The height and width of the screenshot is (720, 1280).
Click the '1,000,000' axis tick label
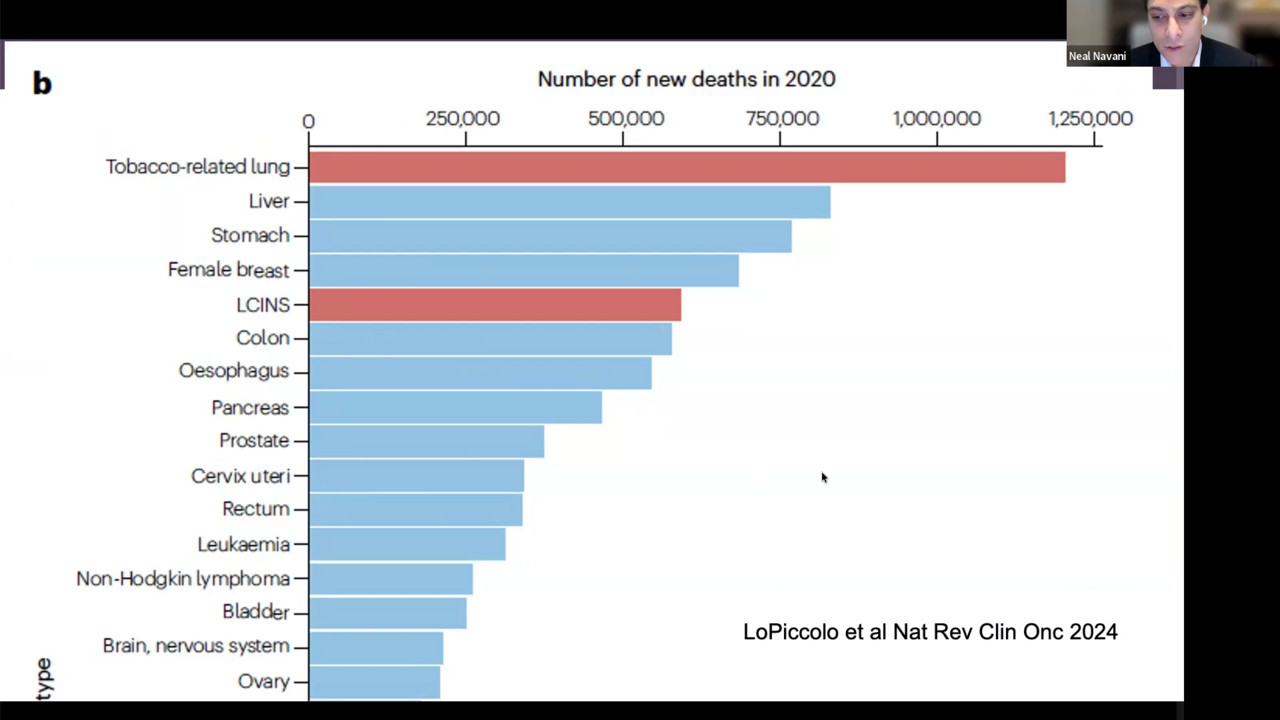[x=936, y=118]
